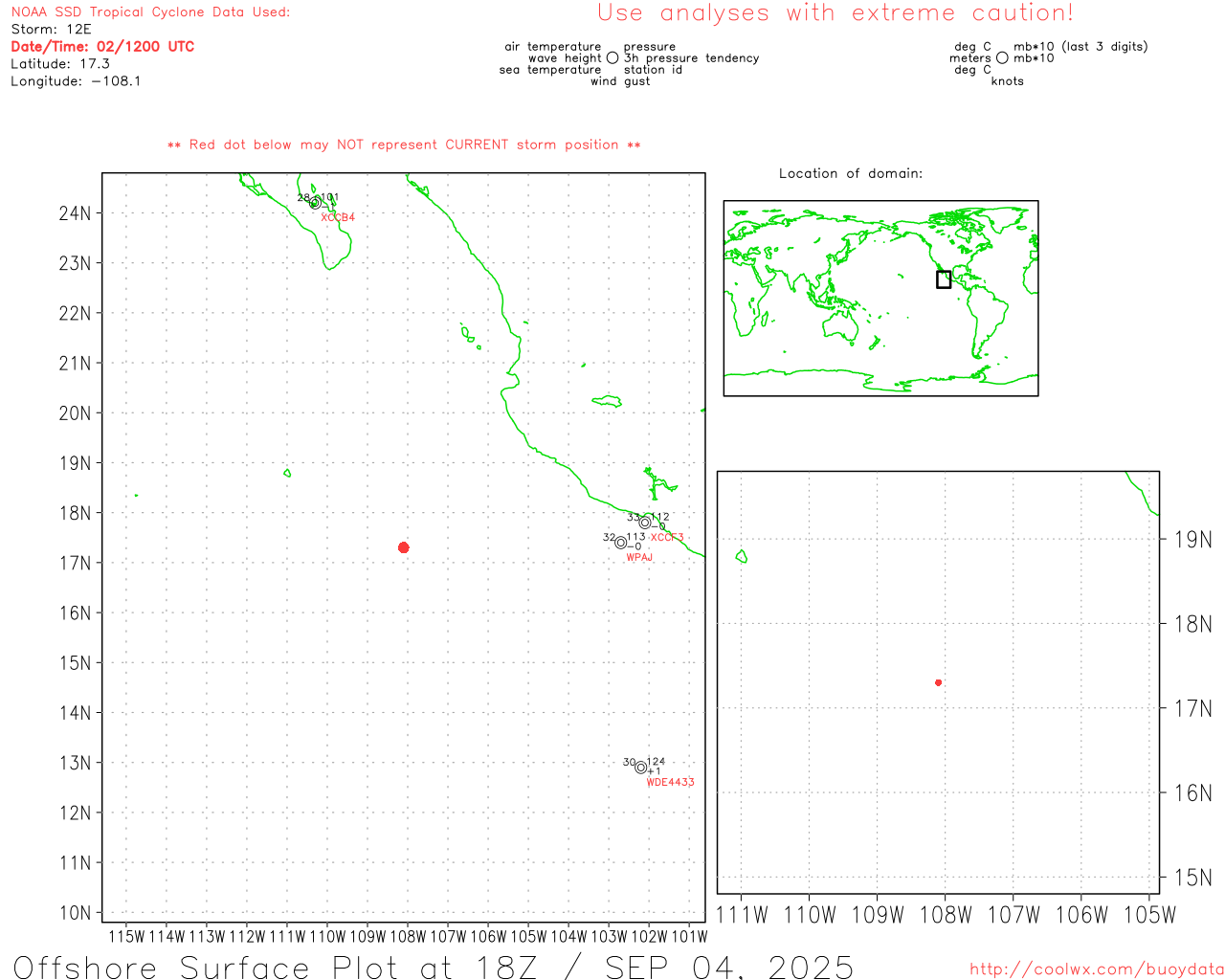The height and width of the screenshot is (980, 1225).
Task: Click the 'wind gust' legend label
Action: [x=620, y=81]
